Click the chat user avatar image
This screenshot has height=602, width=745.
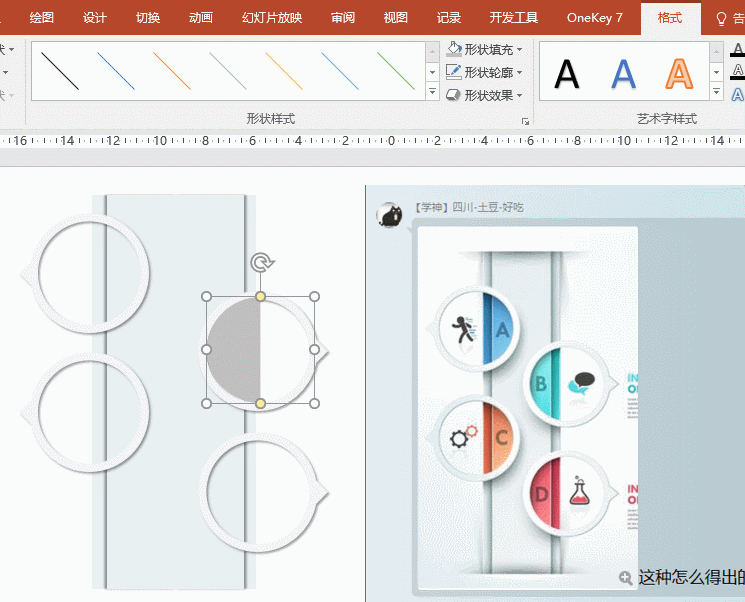[x=389, y=214]
